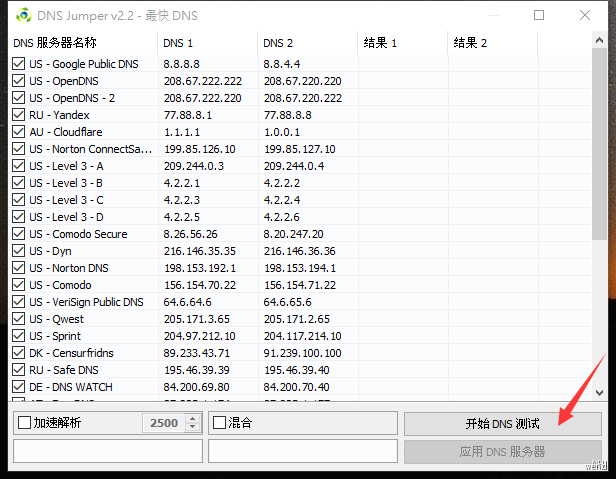
Task: Toggle the DK - Censurfridns checkbox
Action: point(18,353)
